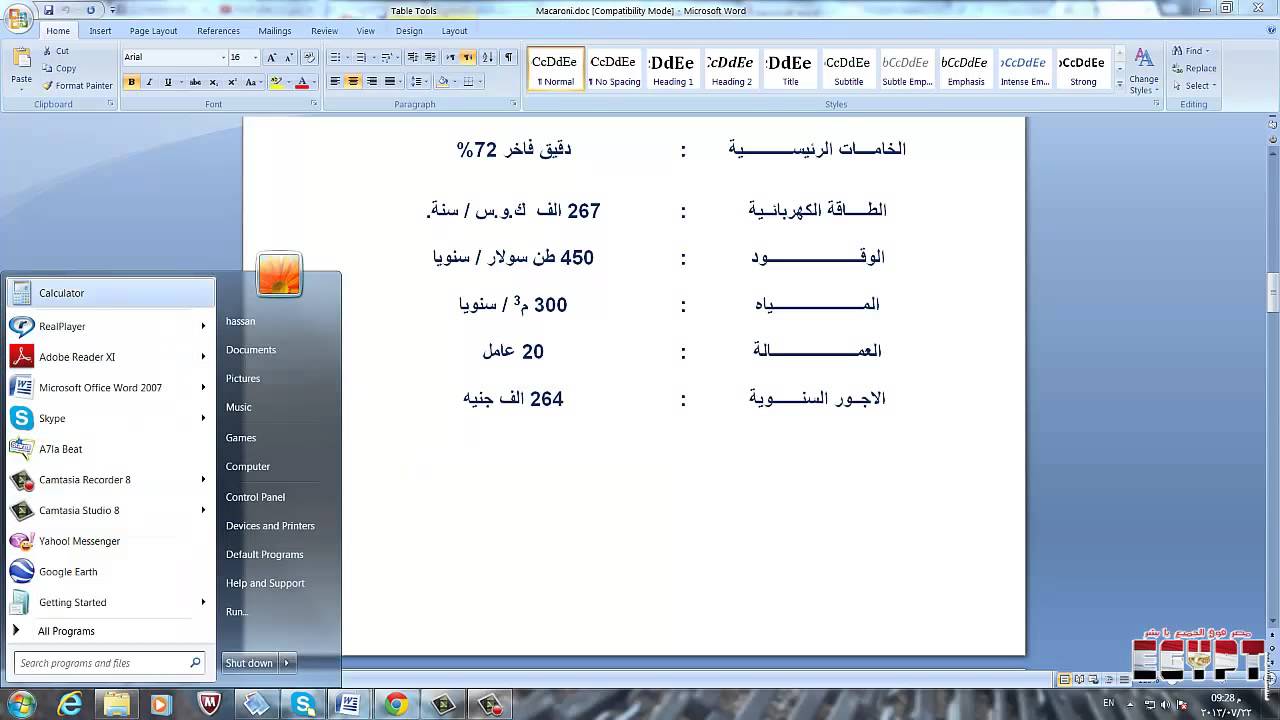Click the Replace command

pos(1194,68)
